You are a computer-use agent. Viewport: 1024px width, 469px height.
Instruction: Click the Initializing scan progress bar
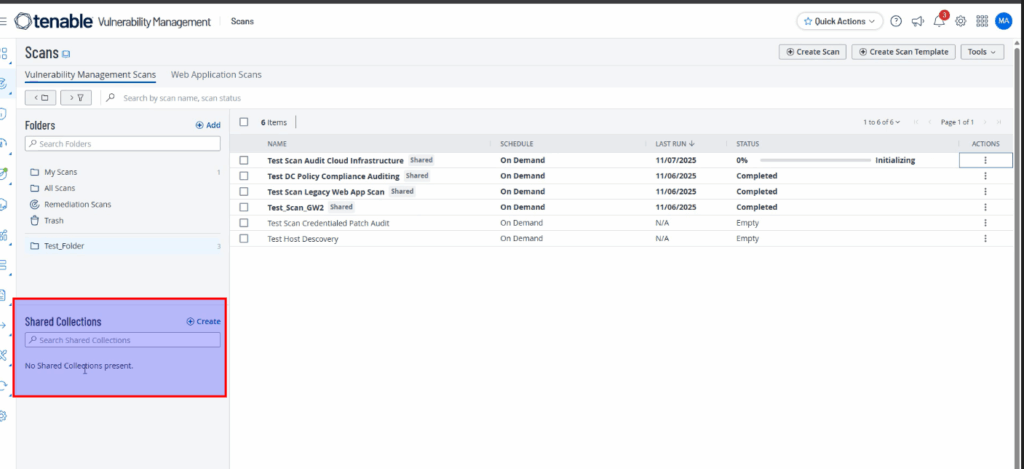coord(815,160)
